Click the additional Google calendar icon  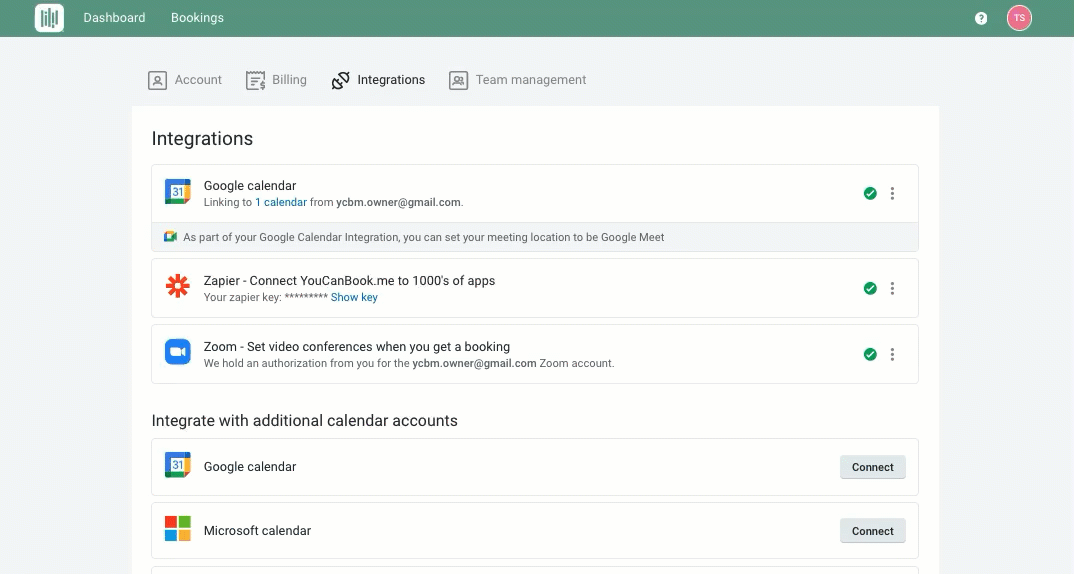point(177,465)
